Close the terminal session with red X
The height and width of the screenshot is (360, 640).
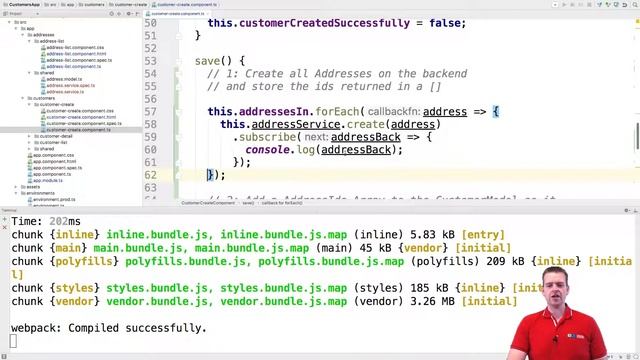click(x=4, y=227)
